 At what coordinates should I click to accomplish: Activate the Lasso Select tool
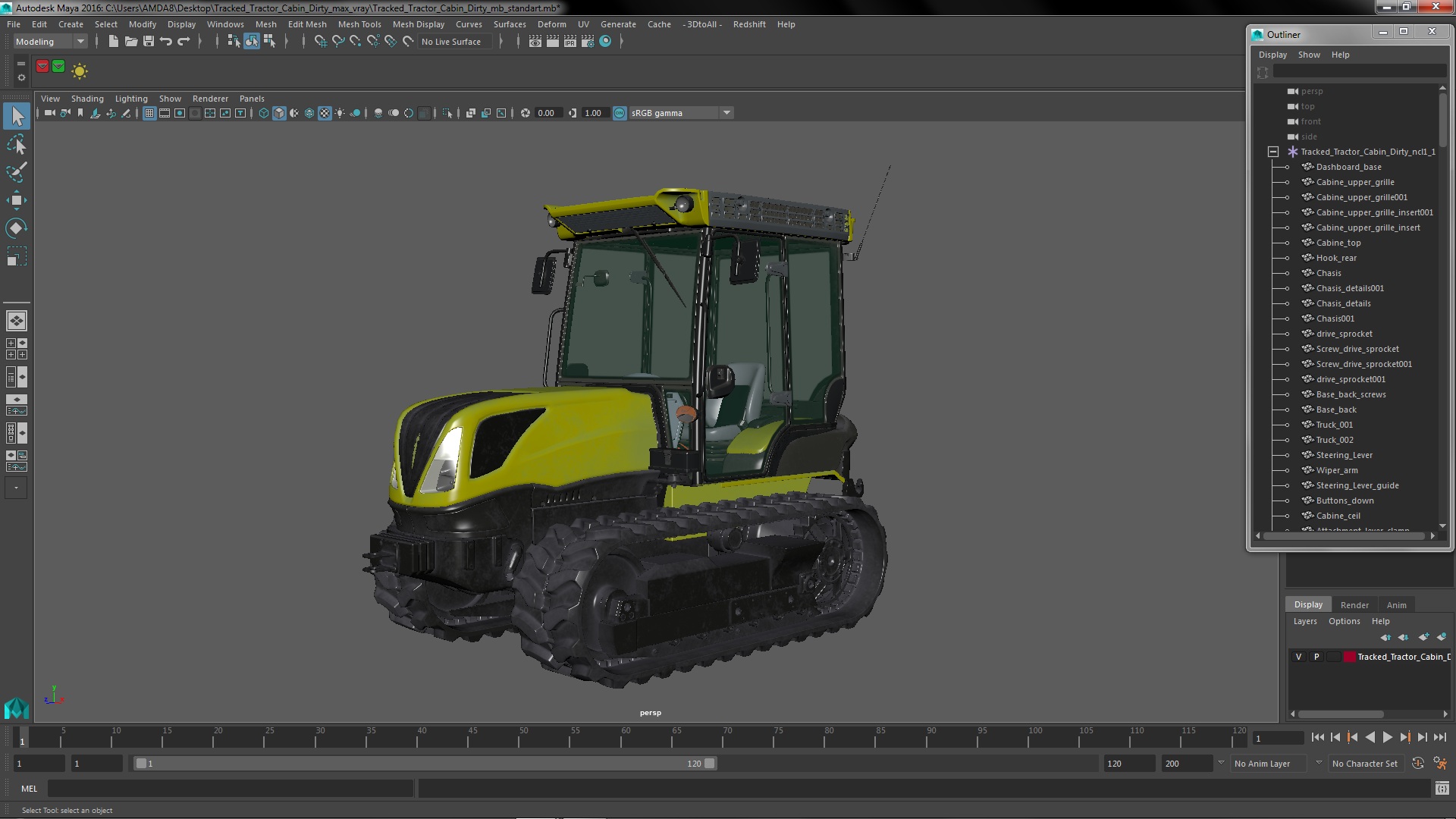point(17,144)
